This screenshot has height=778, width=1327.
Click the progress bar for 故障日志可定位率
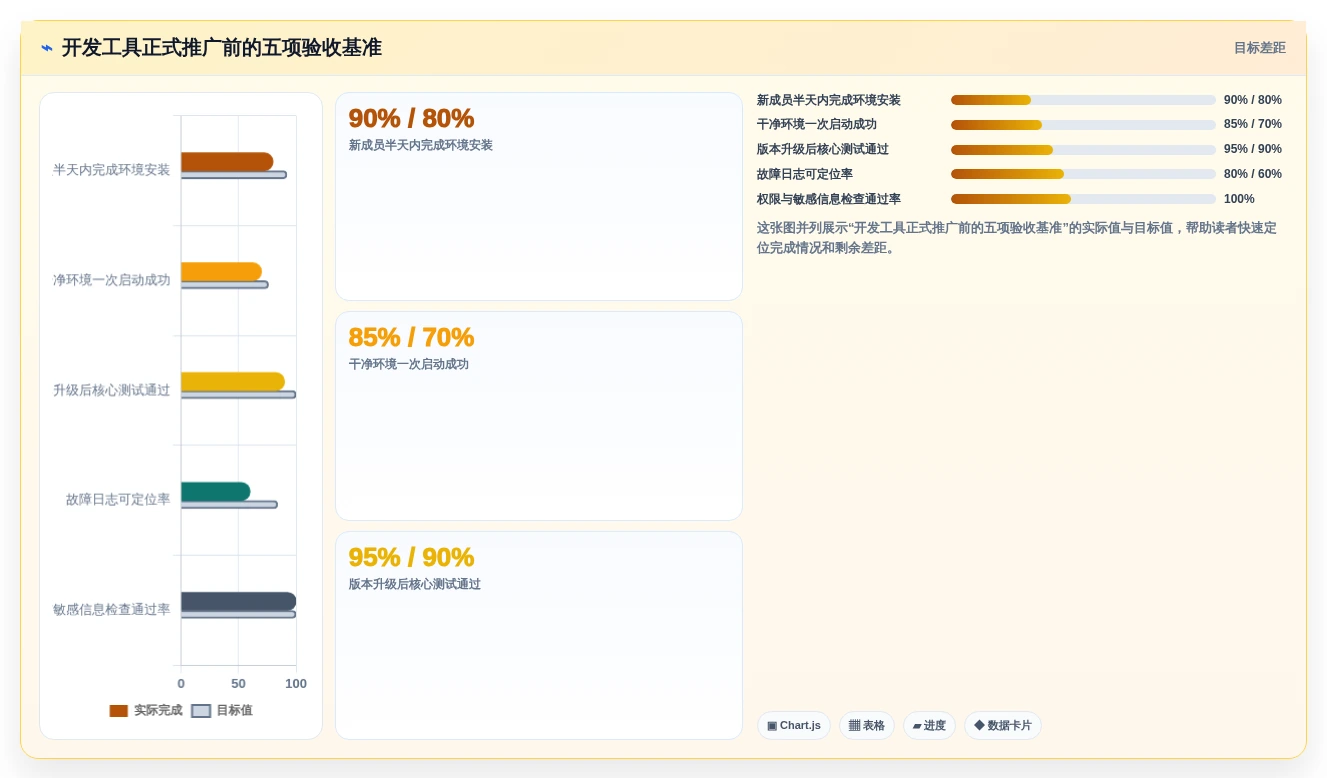[1083, 174]
